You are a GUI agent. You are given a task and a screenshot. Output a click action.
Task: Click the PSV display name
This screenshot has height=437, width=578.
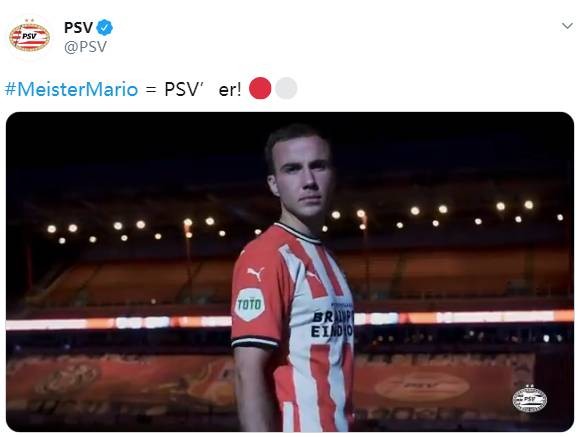[79, 28]
